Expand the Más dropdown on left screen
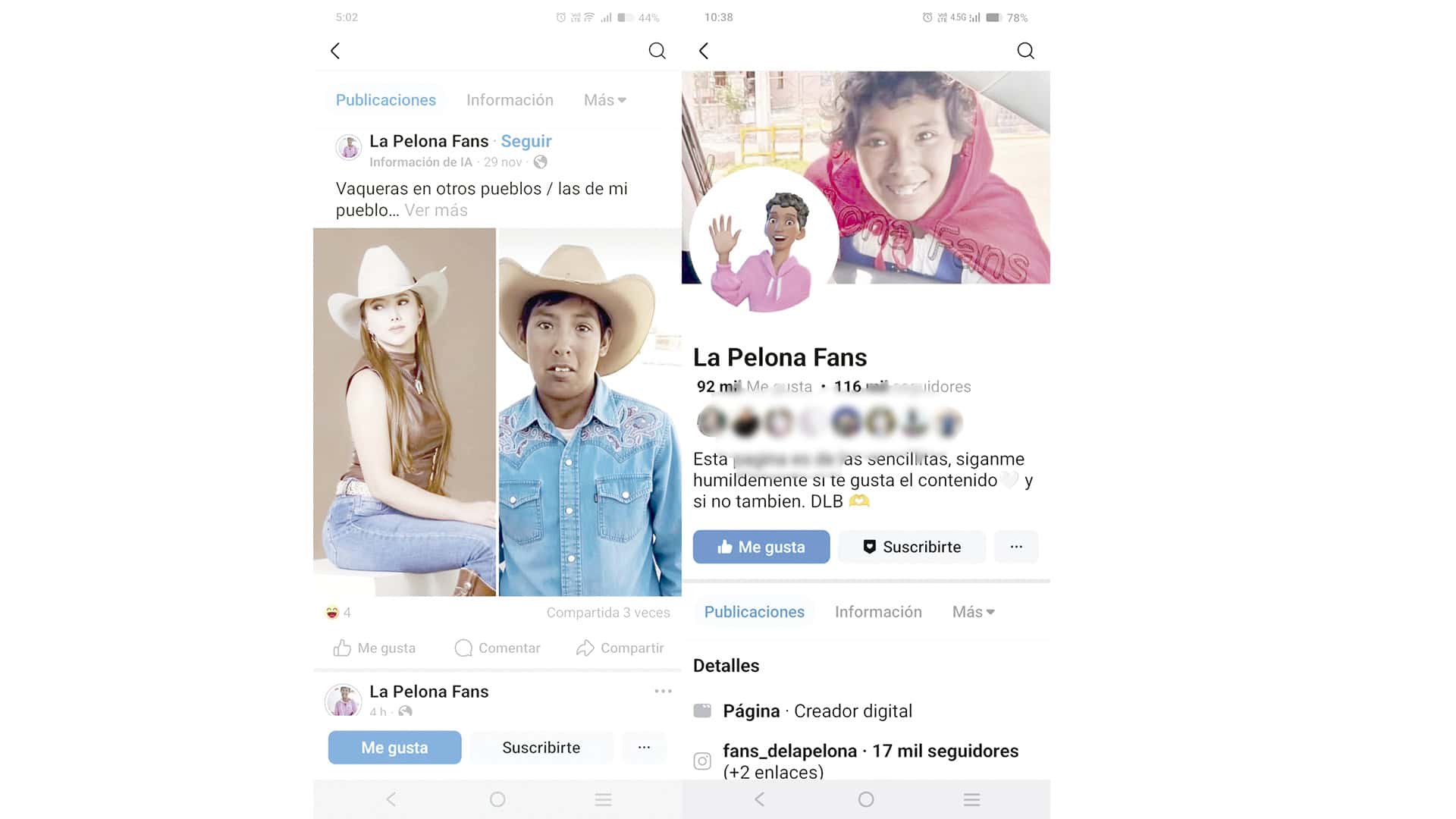Screen dimensions: 1456x819 [x=605, y=100]
